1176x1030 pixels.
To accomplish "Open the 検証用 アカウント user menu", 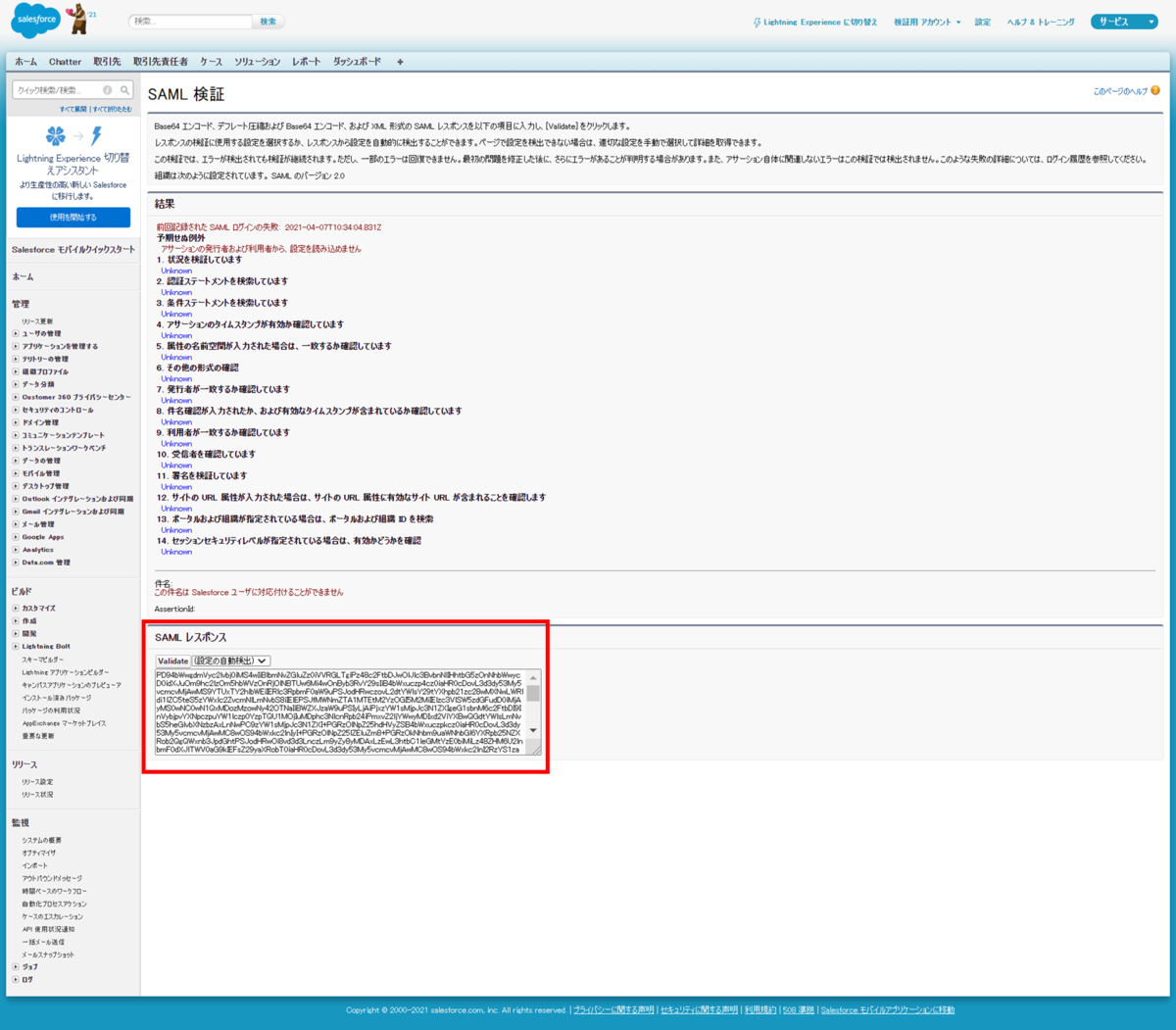I will [x=927, y=23].
